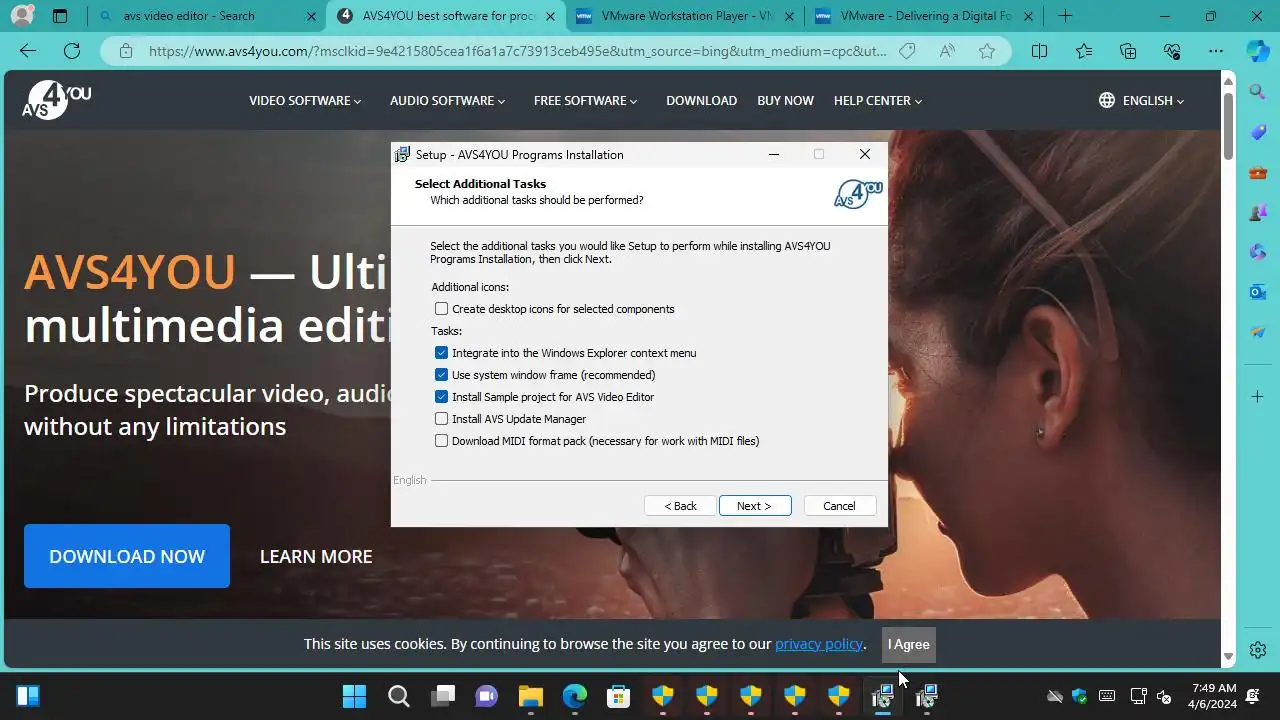Screen dimensions: 1280x720
Task: Expand the HELP CENTER menu
Action: pos(878,101)
